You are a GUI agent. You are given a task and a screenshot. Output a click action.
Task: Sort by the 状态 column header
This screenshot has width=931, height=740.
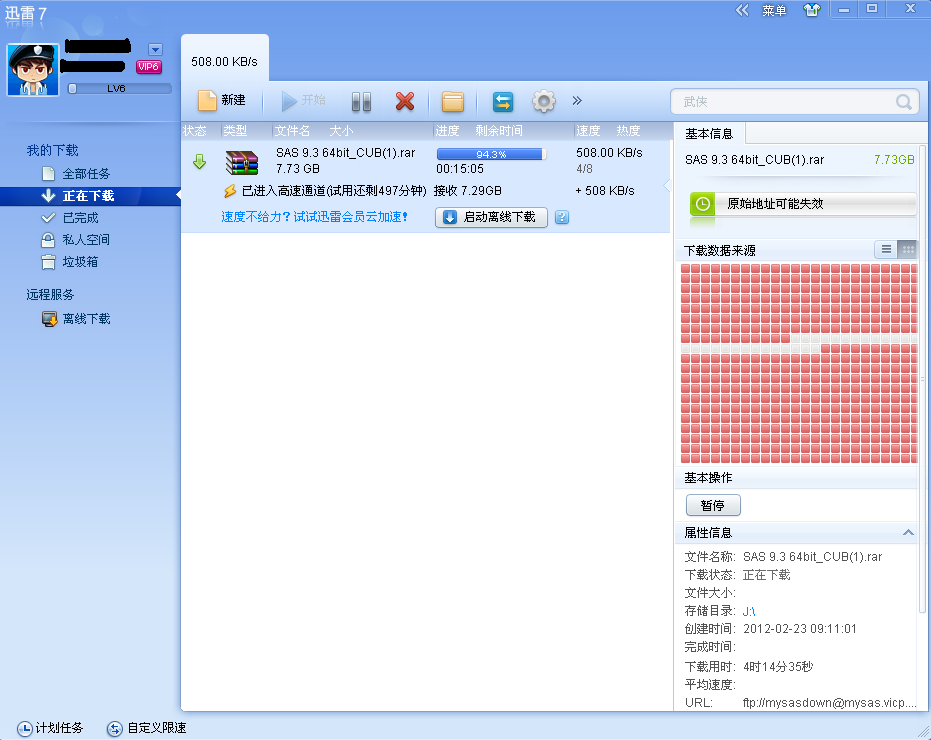(x=195, y=131)
